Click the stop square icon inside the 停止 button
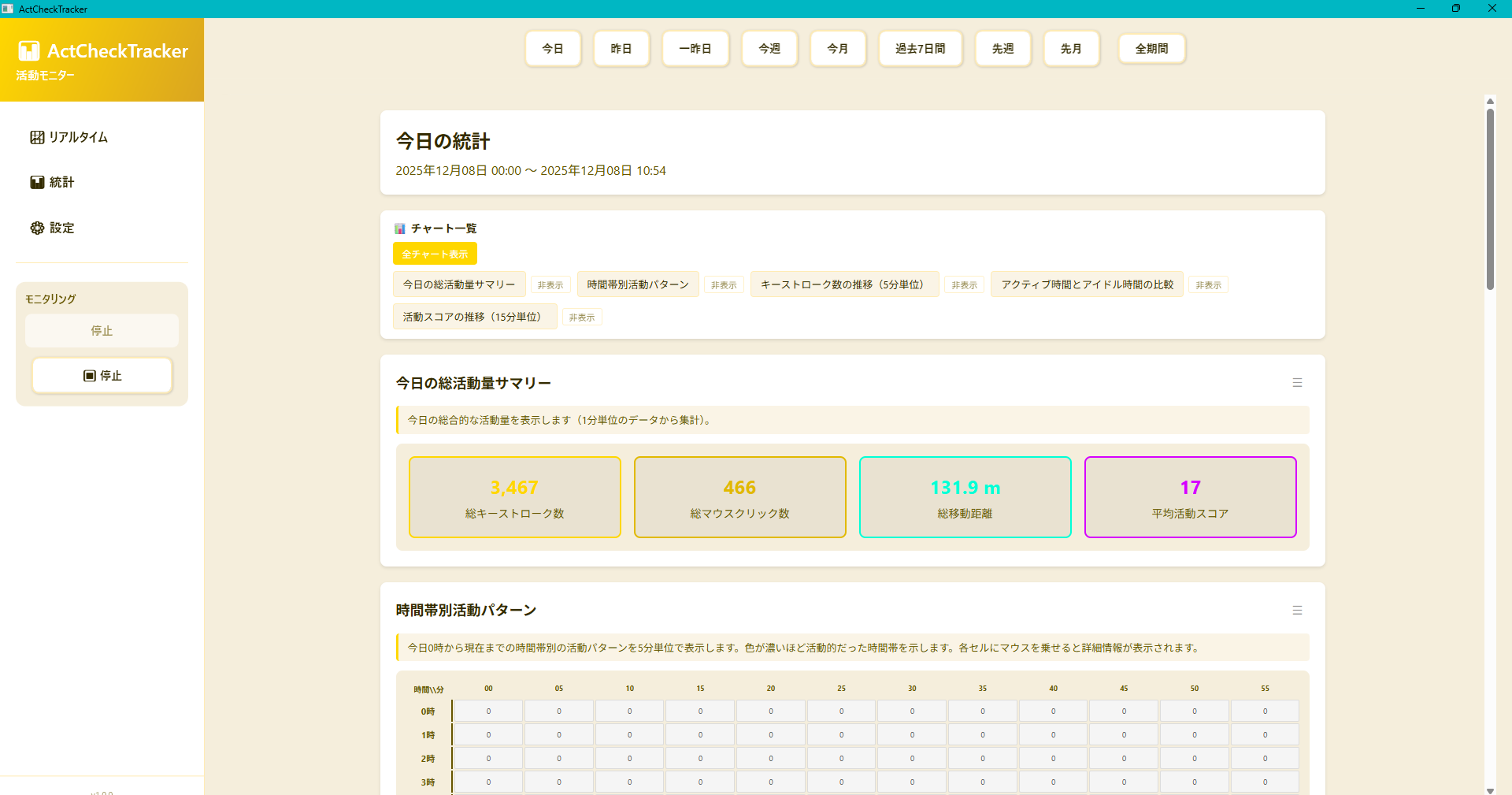 [x=90, y=376]
